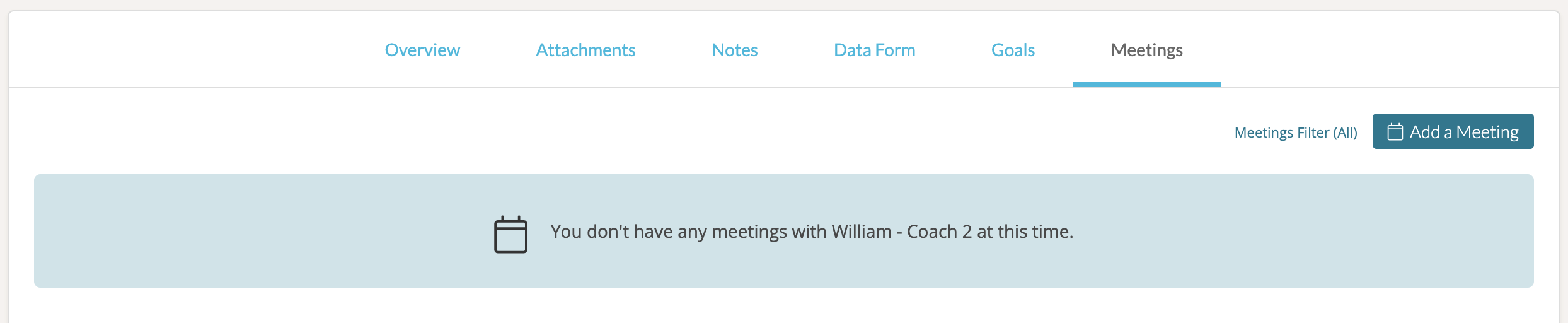Open the Data Form tab
Screen dimensions: 1568x323
(874, 50)
